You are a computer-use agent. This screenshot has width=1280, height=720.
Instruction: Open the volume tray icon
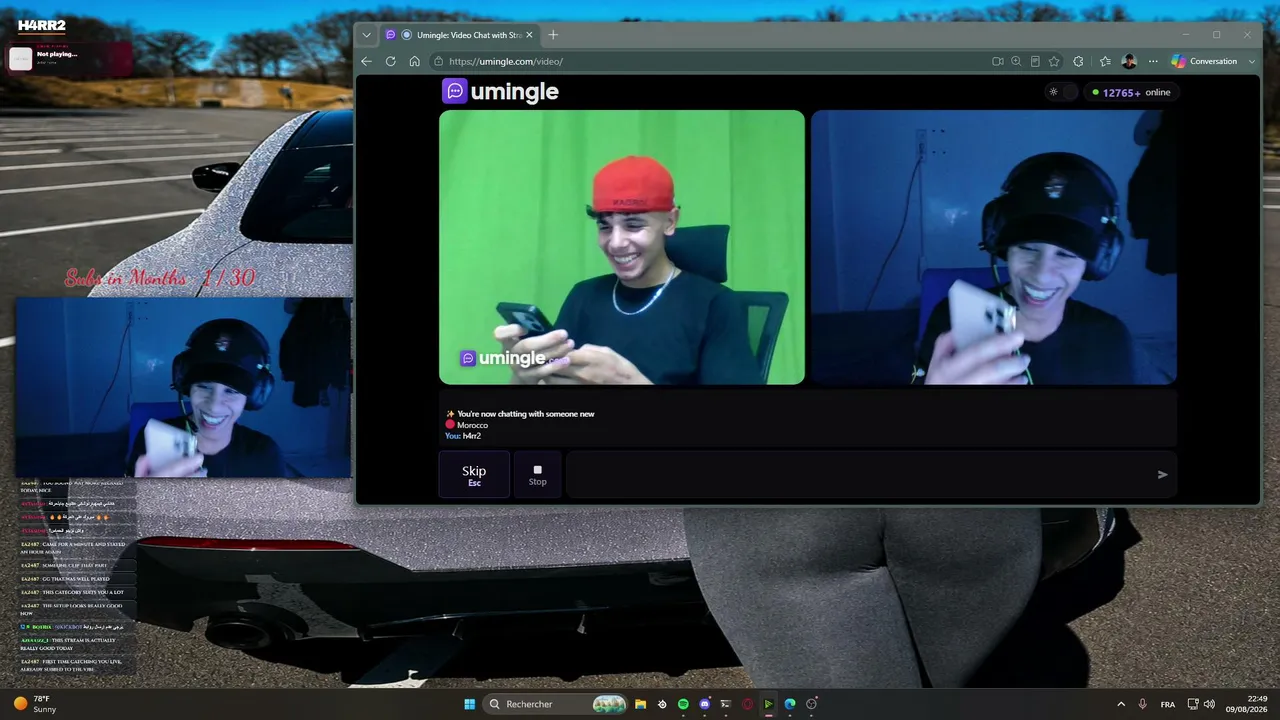[1210, 704]
